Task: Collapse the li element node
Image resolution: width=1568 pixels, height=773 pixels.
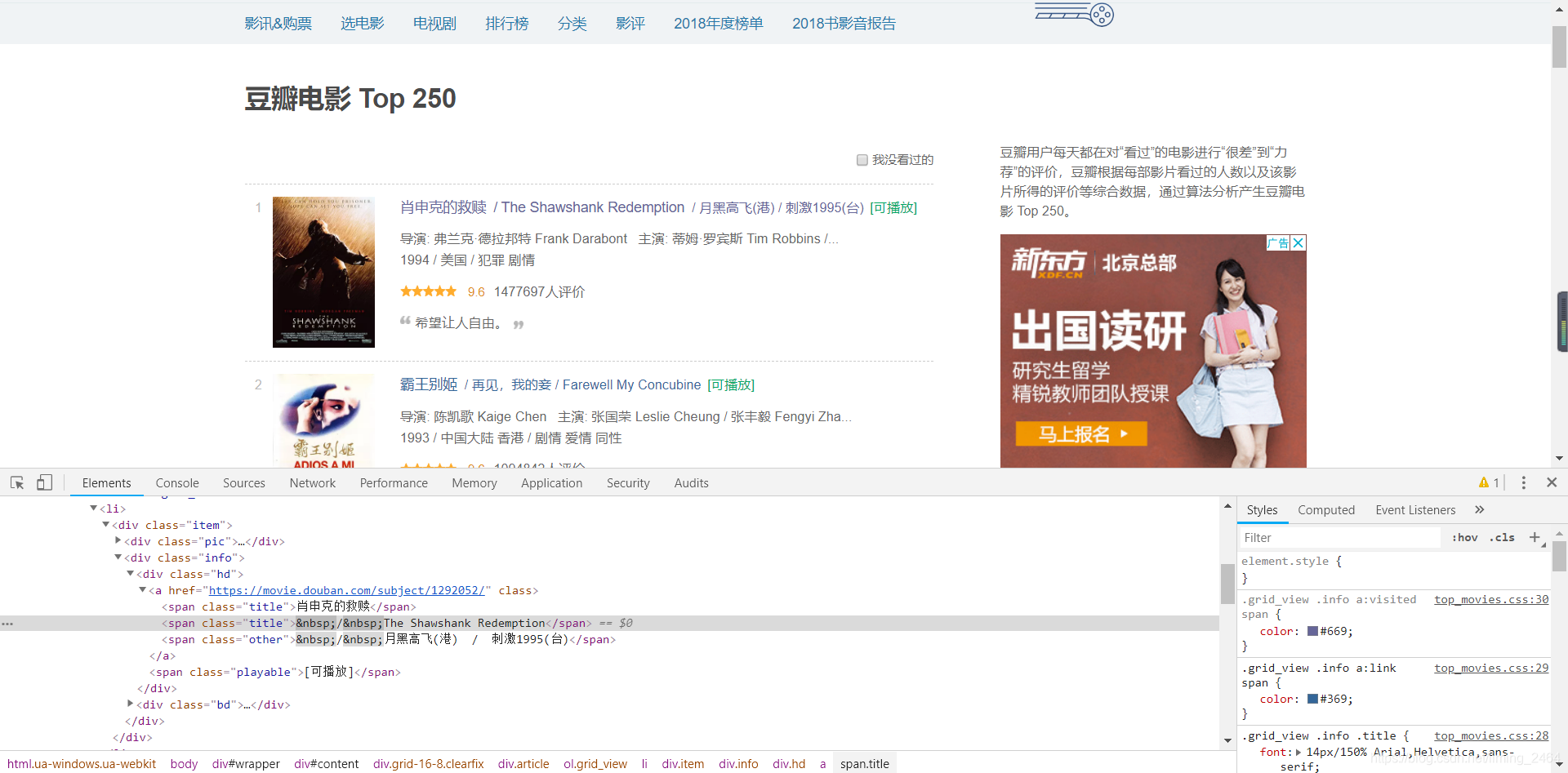Action: 93,508
